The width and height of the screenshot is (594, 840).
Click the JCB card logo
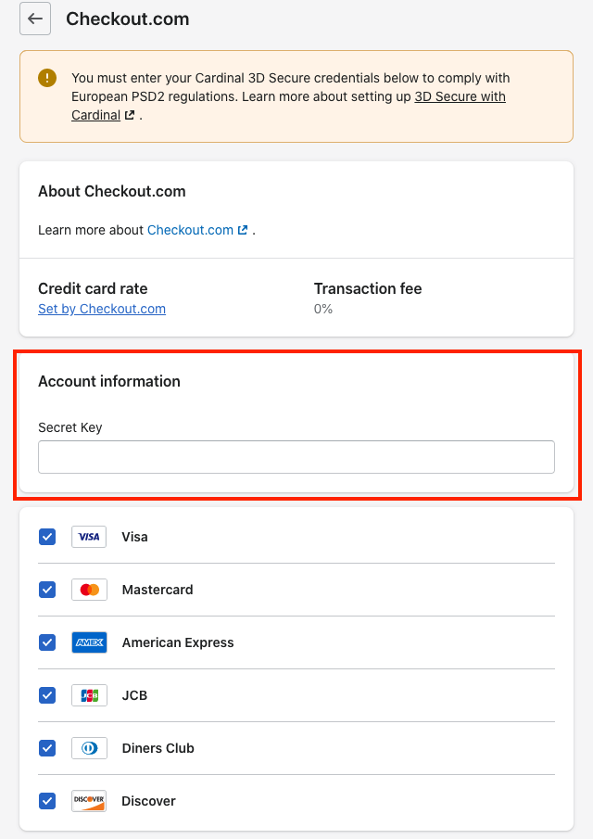click(89, 695)
